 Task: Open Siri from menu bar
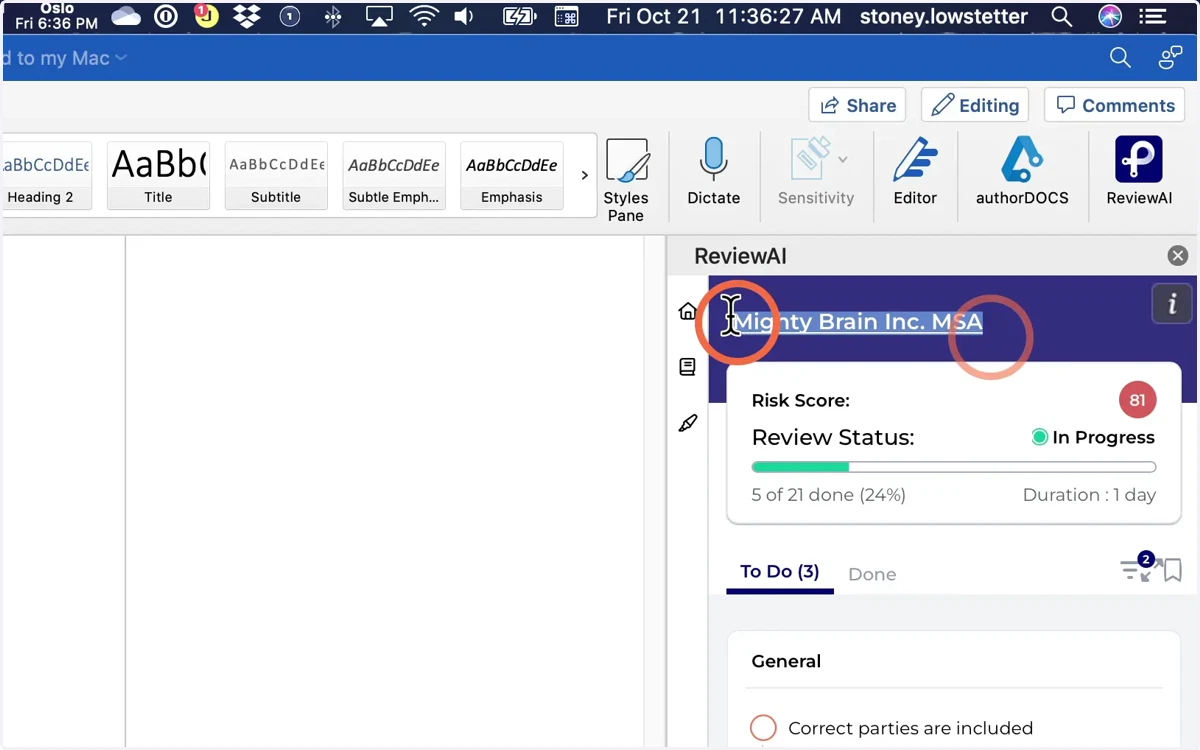tap(1110, 17)
